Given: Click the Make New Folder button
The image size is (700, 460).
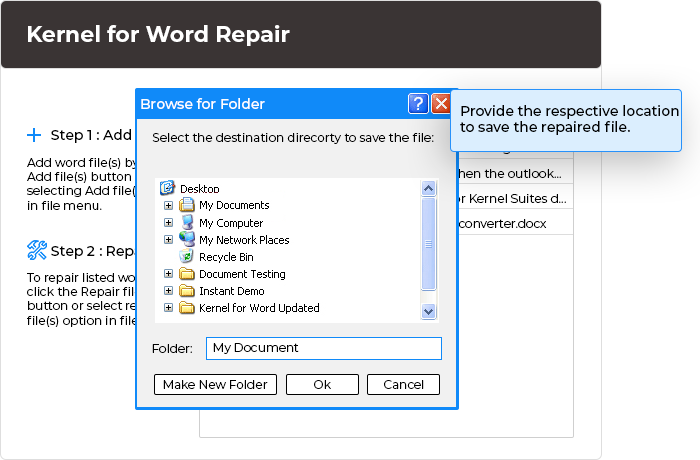Looking at the screenshot, I should pyautogui.click(x=215, y=385).
